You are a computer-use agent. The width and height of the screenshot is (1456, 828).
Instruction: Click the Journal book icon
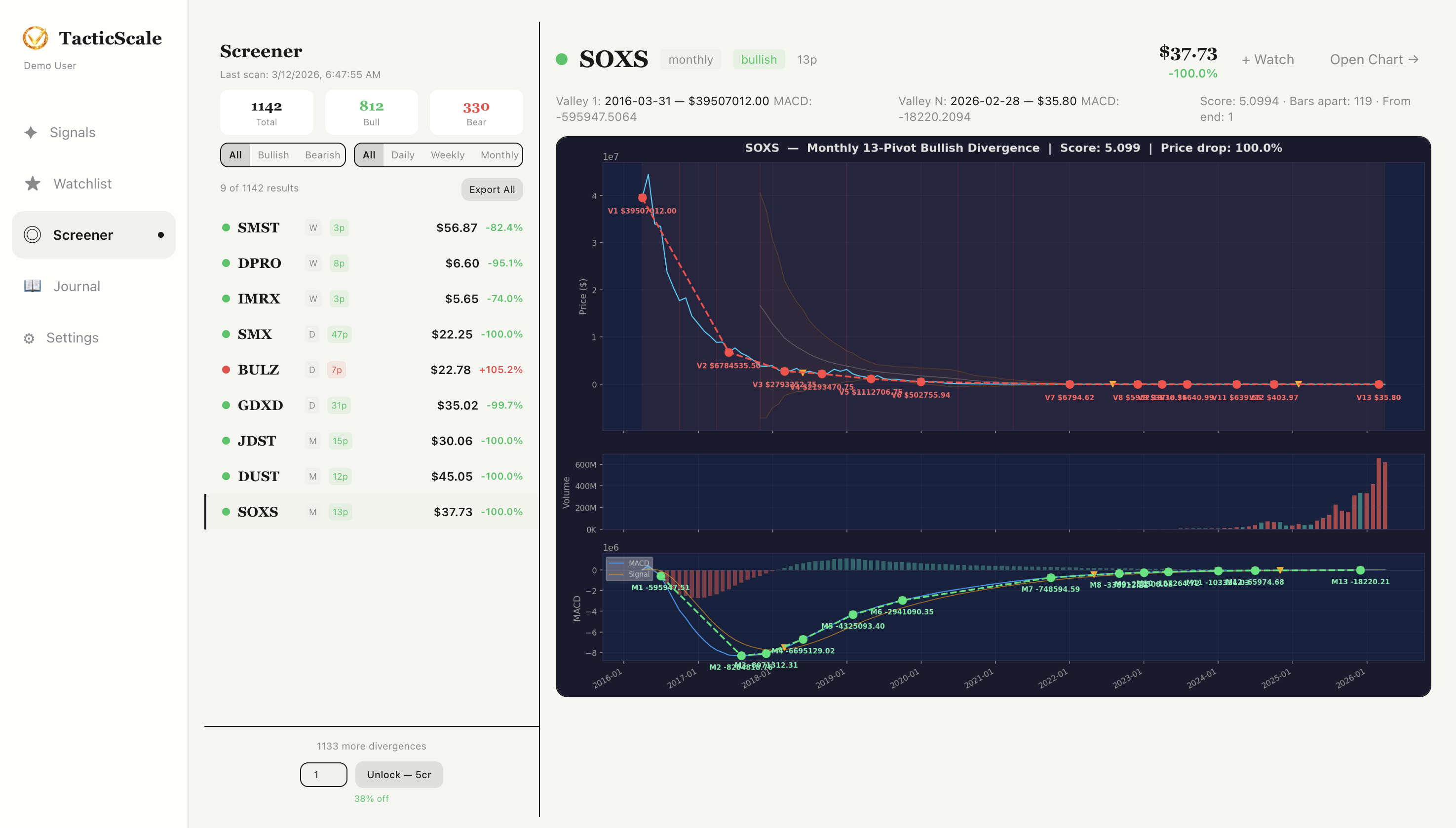33,286
